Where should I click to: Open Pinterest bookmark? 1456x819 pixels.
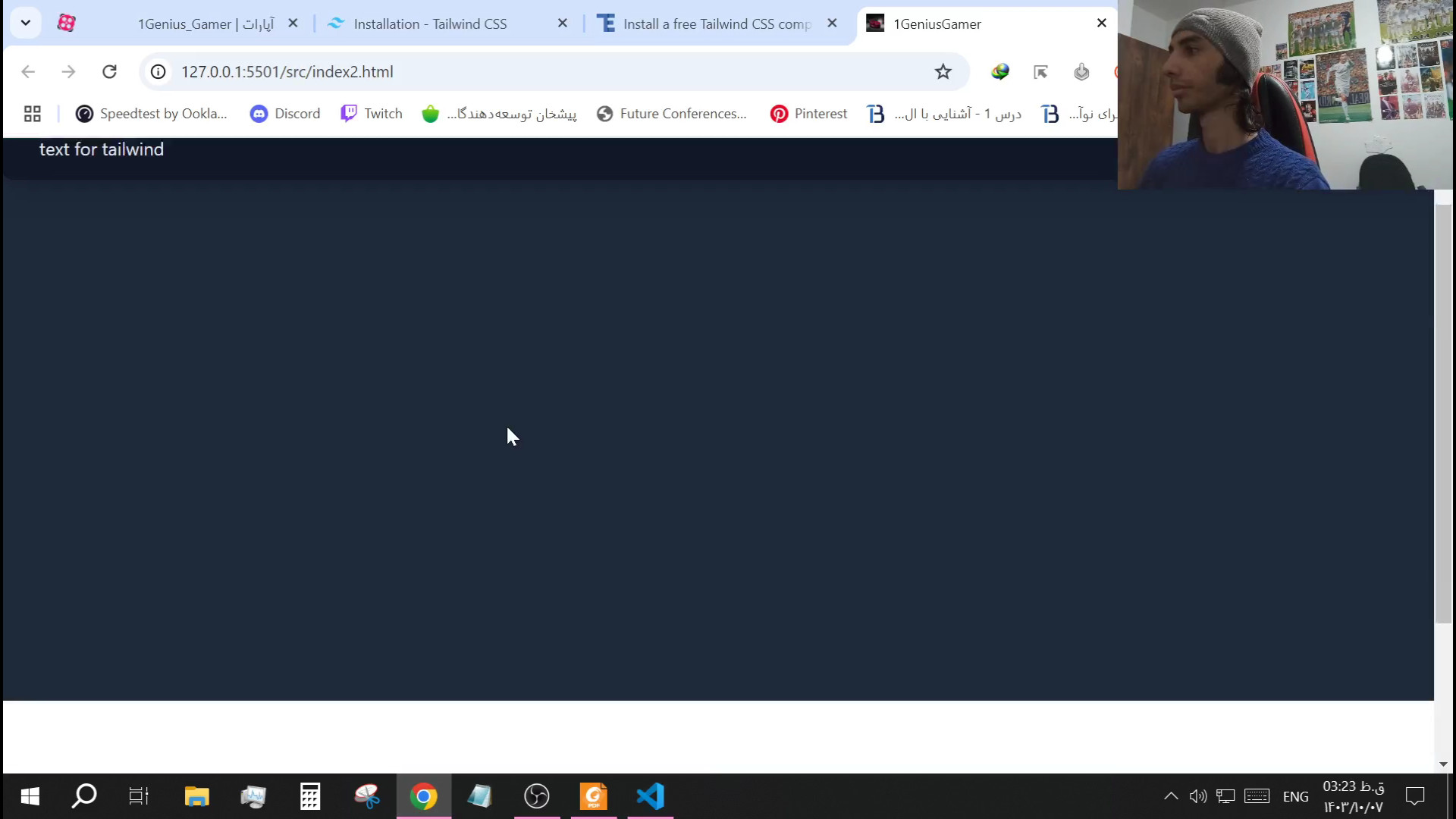pos(808,114)
